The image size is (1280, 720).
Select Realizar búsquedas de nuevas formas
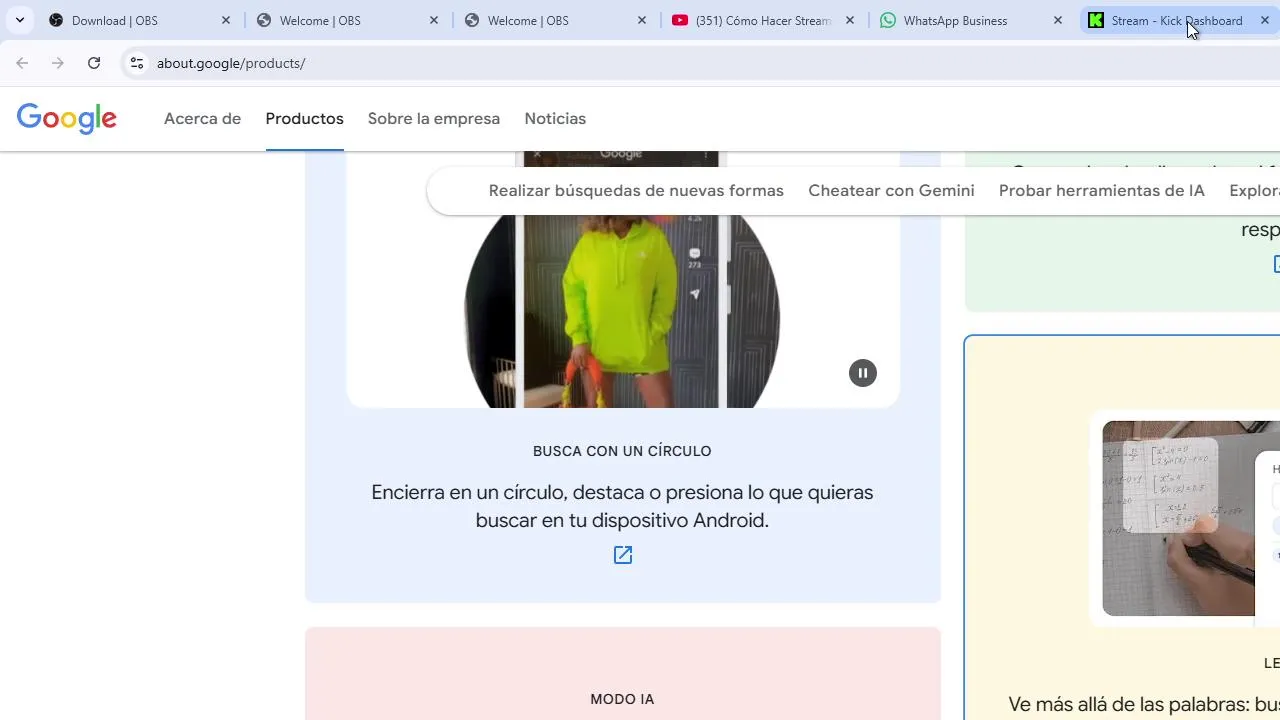pyautogui.click(x=636, y=190)
